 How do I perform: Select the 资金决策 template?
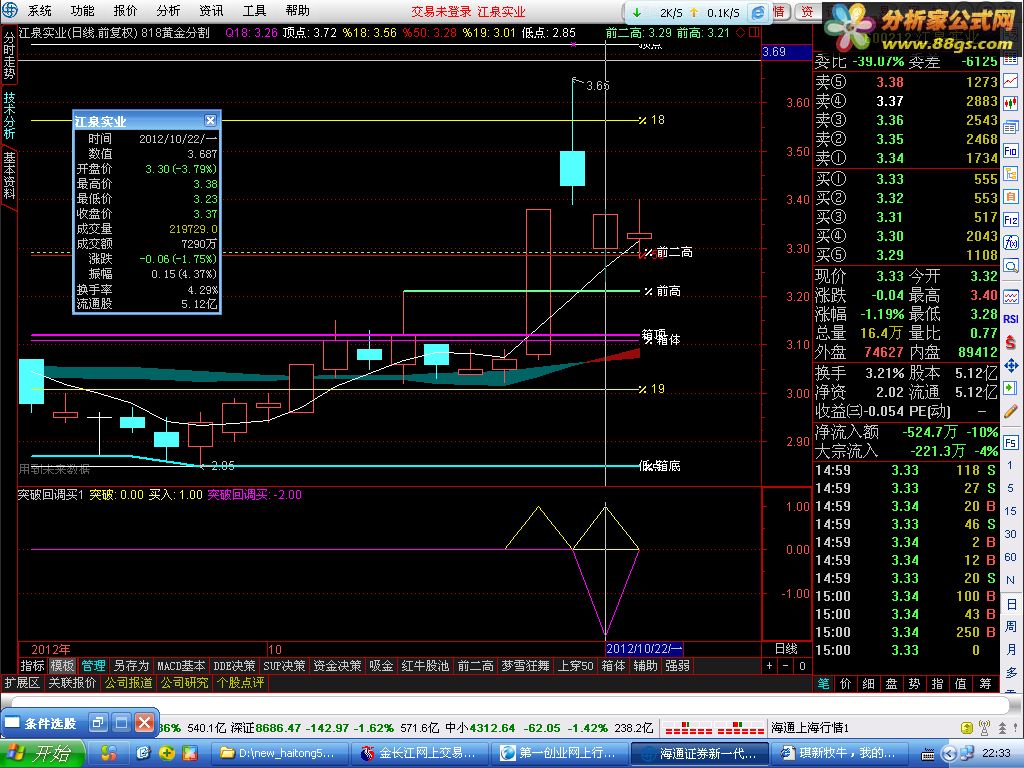coord(337,665)
